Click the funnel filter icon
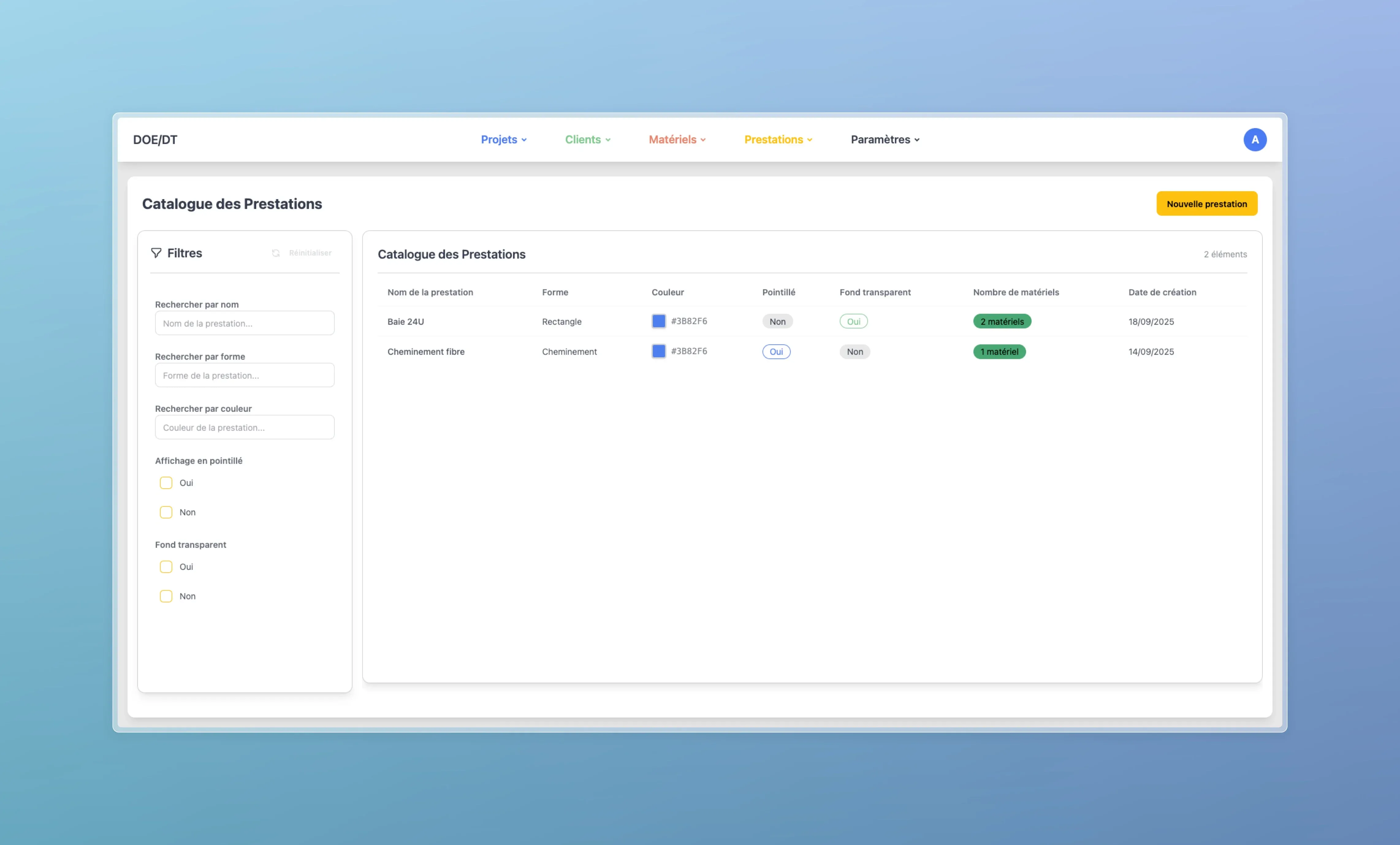Viewport: 1400px width, 845px height. (x=156, y=253)
